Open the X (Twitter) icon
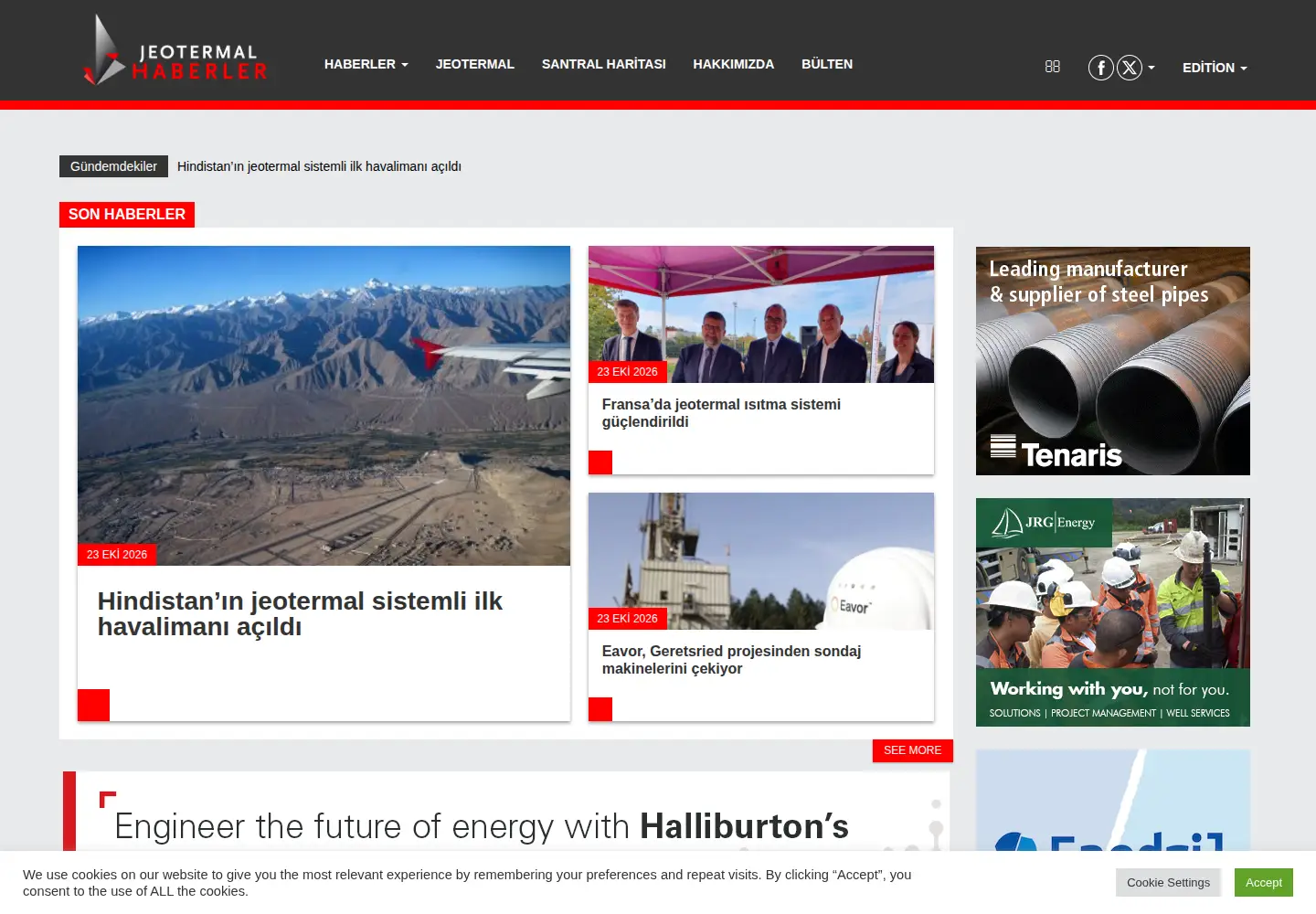The height and width of the screenshot is (914, 1316). pos(1130,68)
